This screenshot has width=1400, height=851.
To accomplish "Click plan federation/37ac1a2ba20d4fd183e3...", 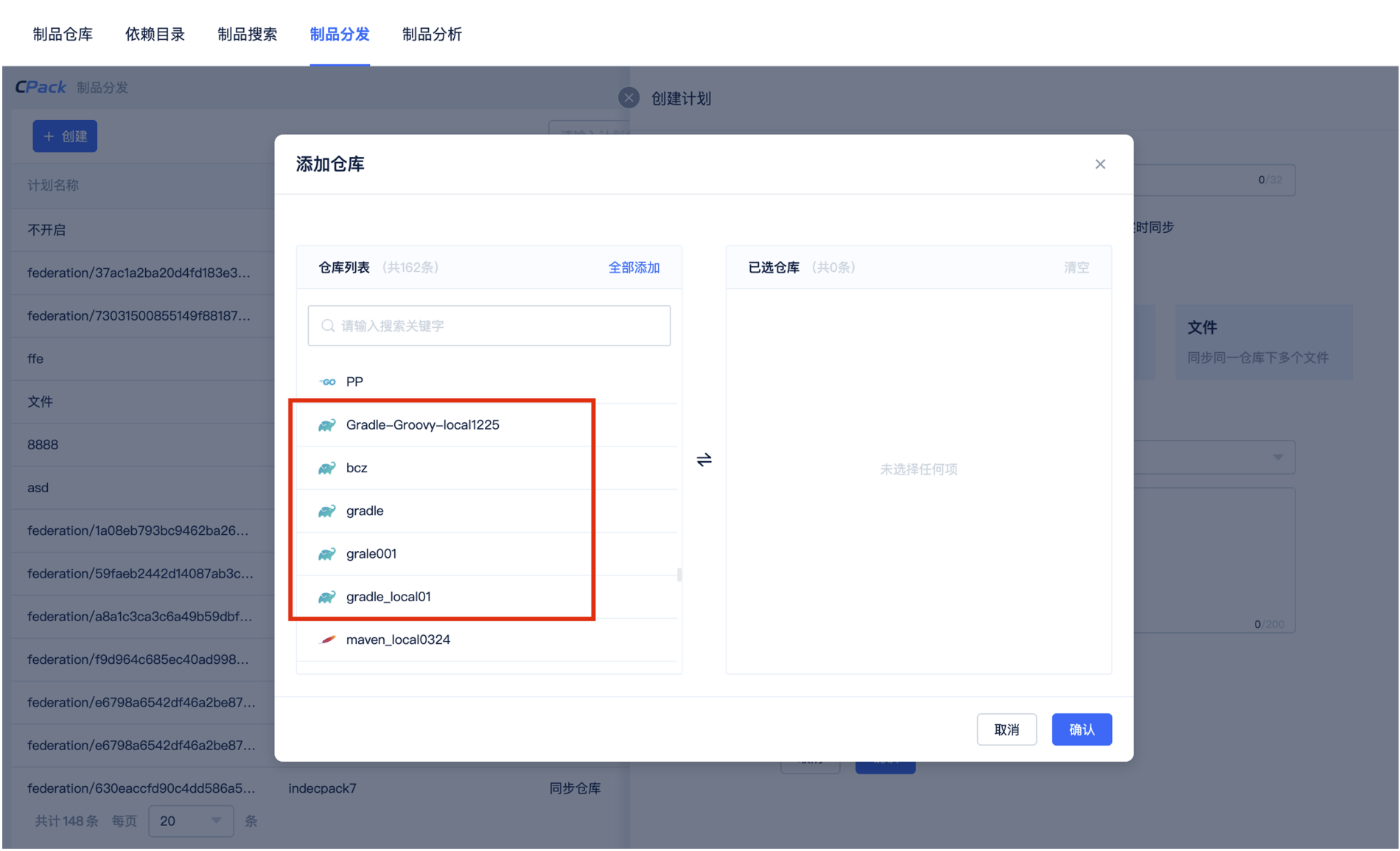I will pos(139,273).
